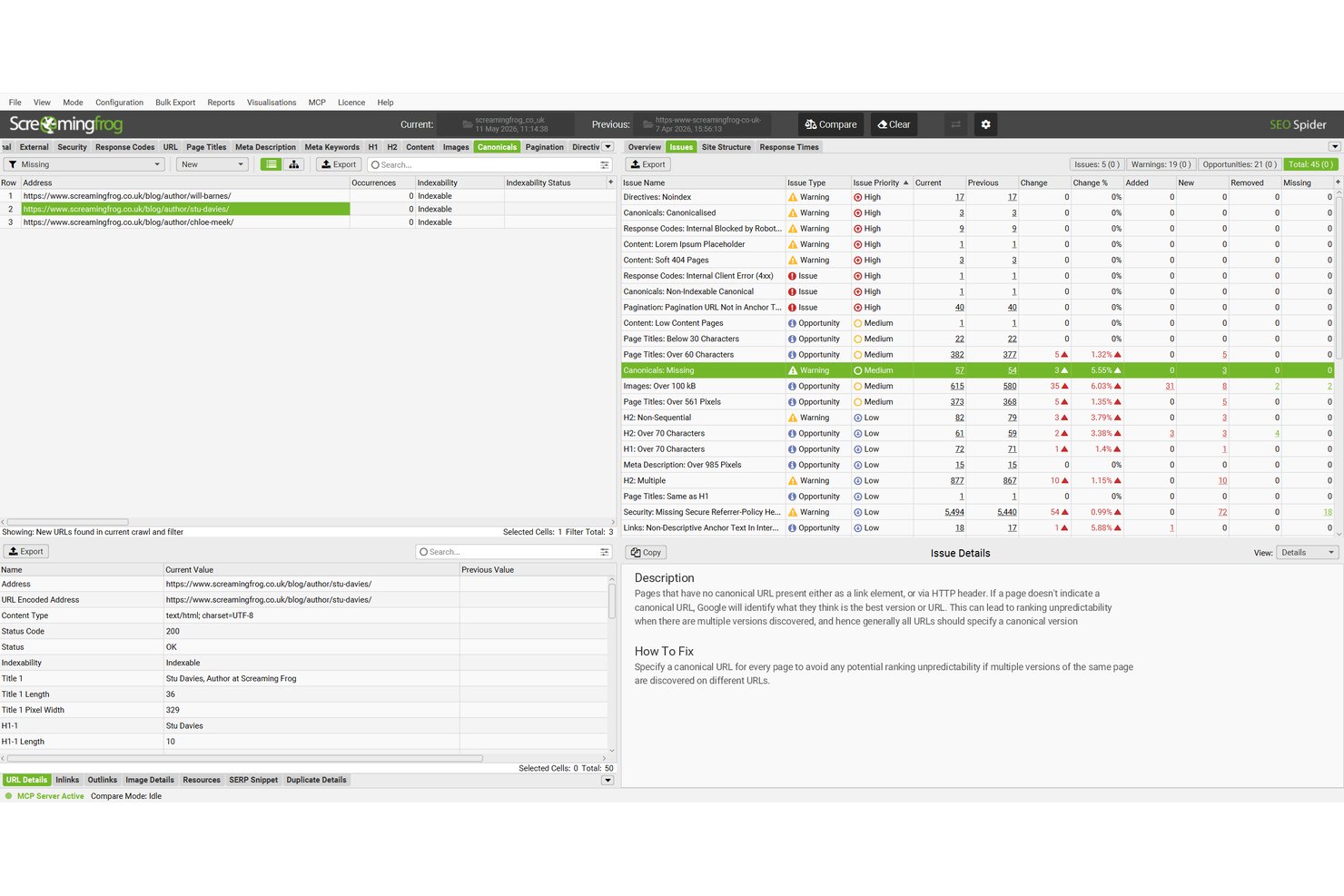Copy the issue details
The image size is (1344, 896).
646,553
